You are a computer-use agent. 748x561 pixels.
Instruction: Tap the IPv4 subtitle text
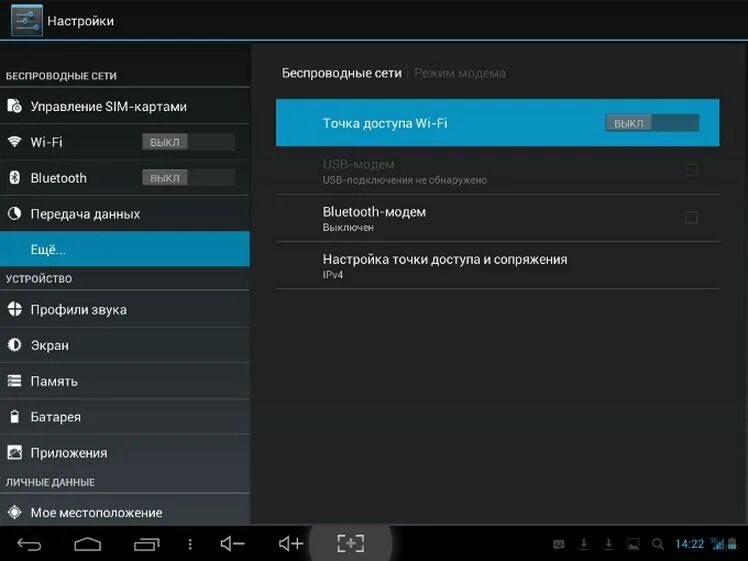[x=332, y=275]
